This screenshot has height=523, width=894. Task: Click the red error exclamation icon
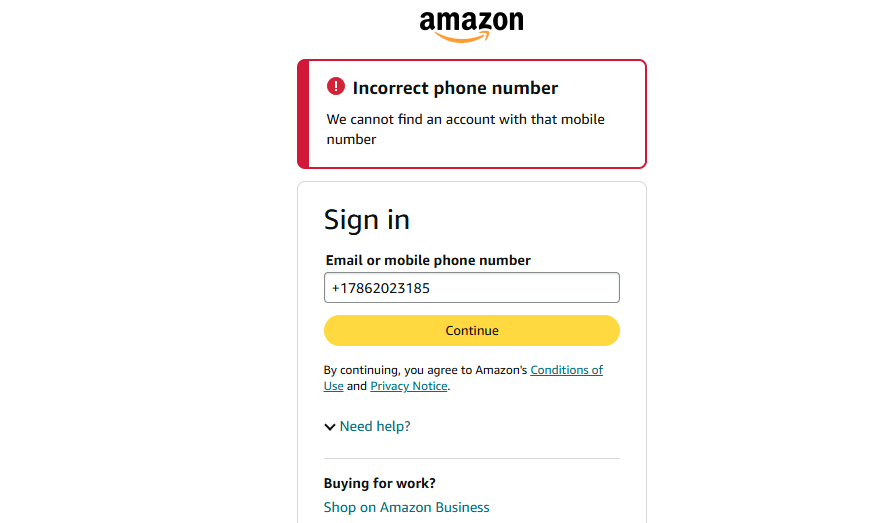point(336,87)
